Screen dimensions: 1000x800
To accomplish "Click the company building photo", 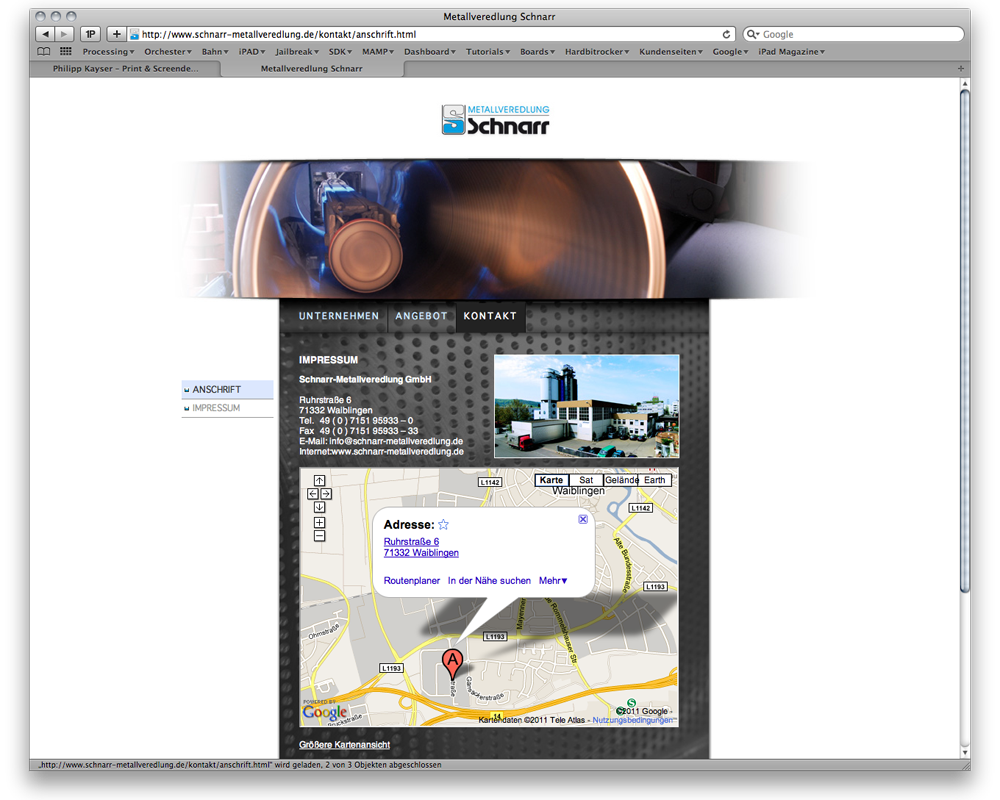I will 587,406.
